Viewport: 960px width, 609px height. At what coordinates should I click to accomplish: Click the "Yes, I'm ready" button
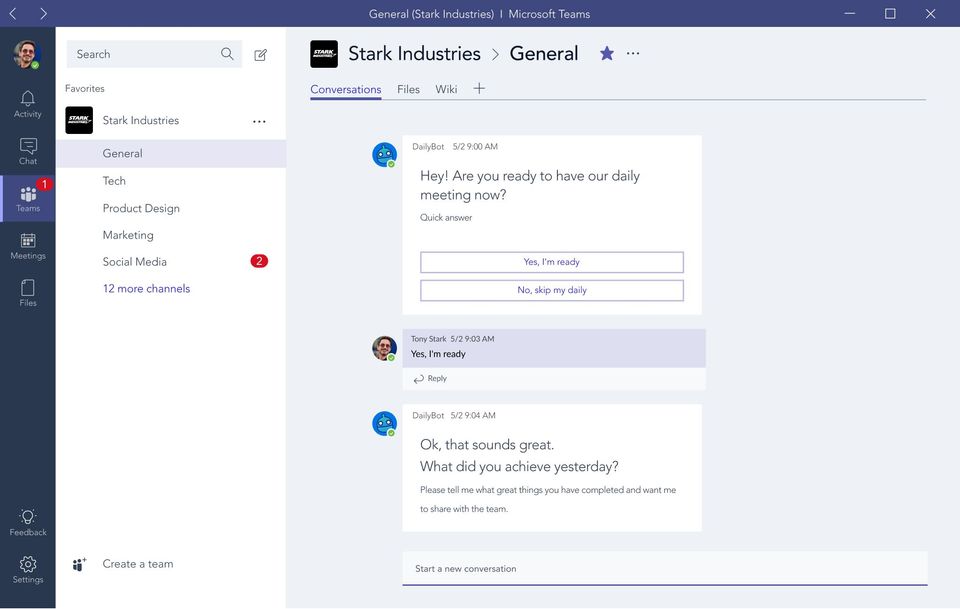(x=552, y=262)
